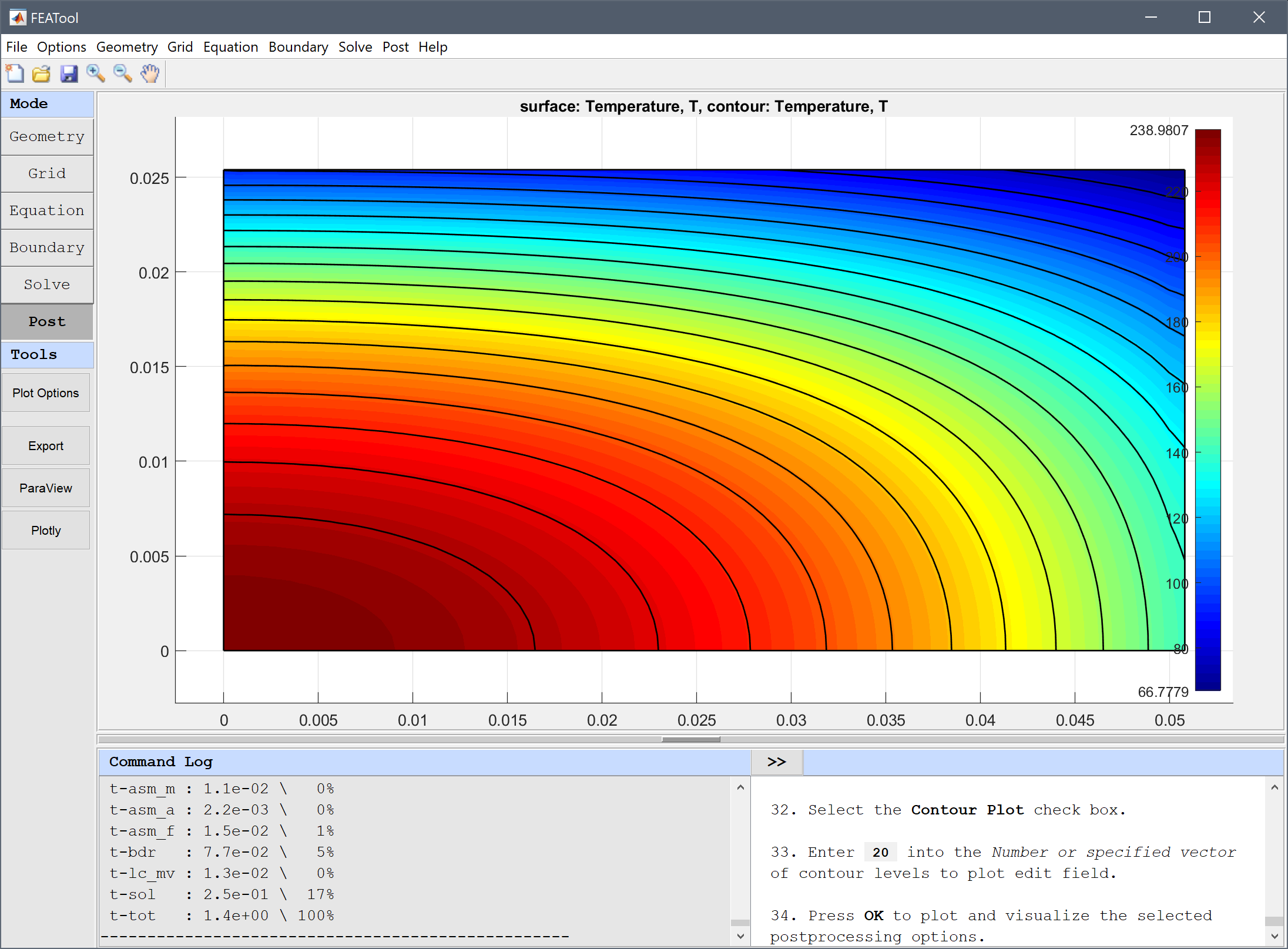Image resolution: width=1288 pixels, height=949 pixels.
Task: Click the Boundary mode button
Action: [x=48, y=247]
